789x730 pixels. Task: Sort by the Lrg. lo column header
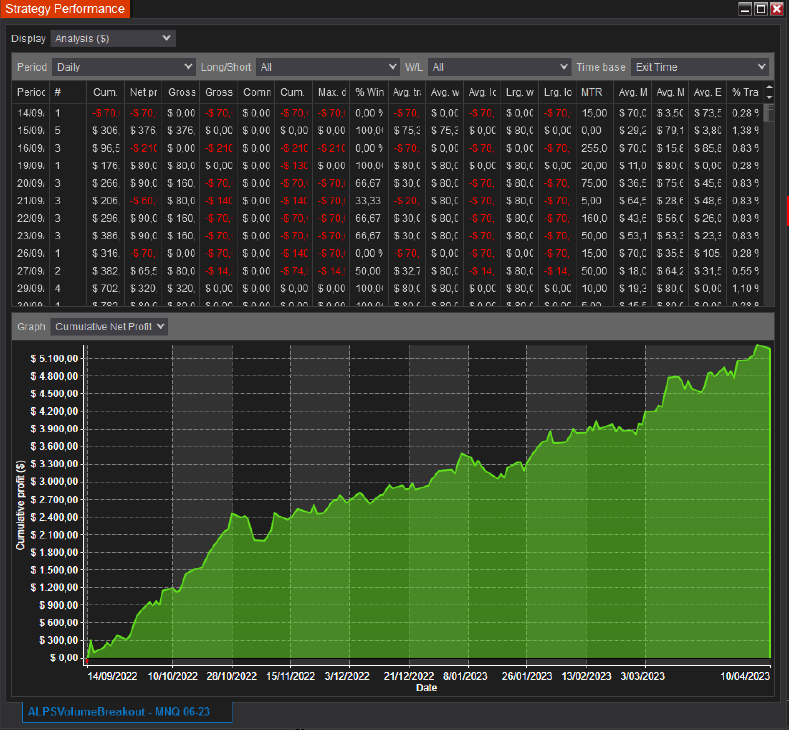[x=558, y=92]
